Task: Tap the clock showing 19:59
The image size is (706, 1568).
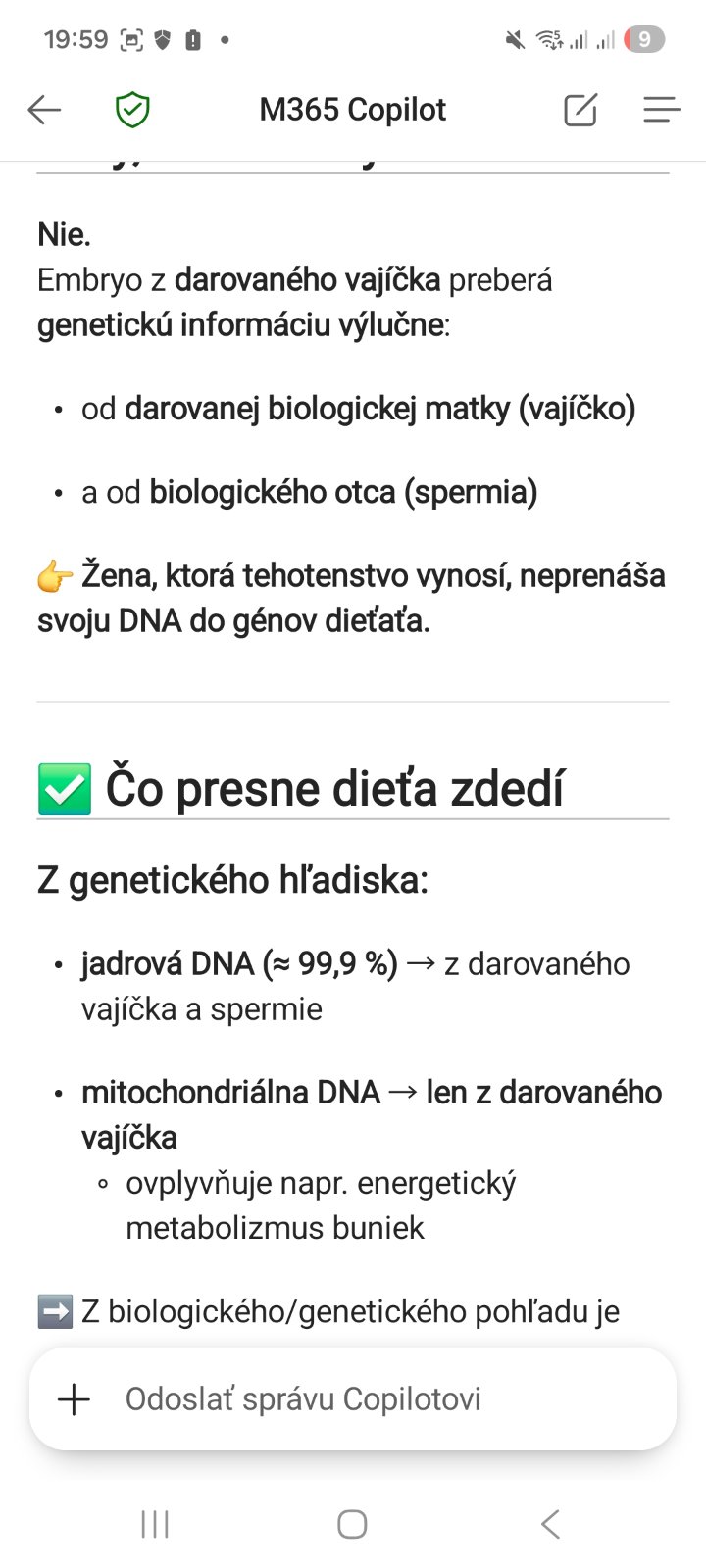Action: coord(76,40)
